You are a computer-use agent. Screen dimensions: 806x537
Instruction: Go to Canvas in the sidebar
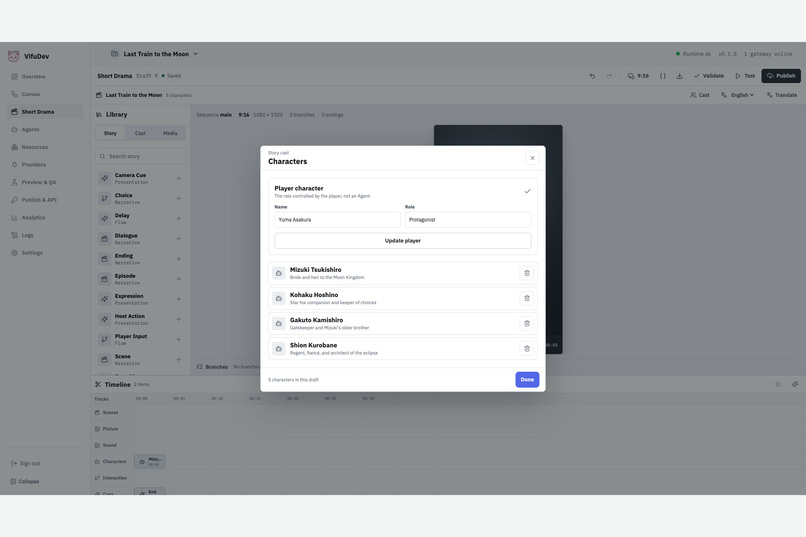[45, 94]
